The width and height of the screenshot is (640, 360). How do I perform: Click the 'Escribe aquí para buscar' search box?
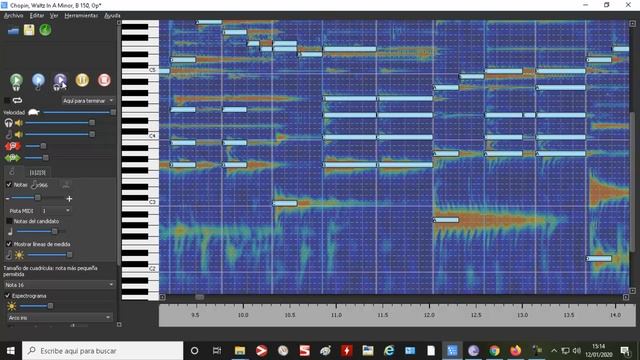(102, 351)
